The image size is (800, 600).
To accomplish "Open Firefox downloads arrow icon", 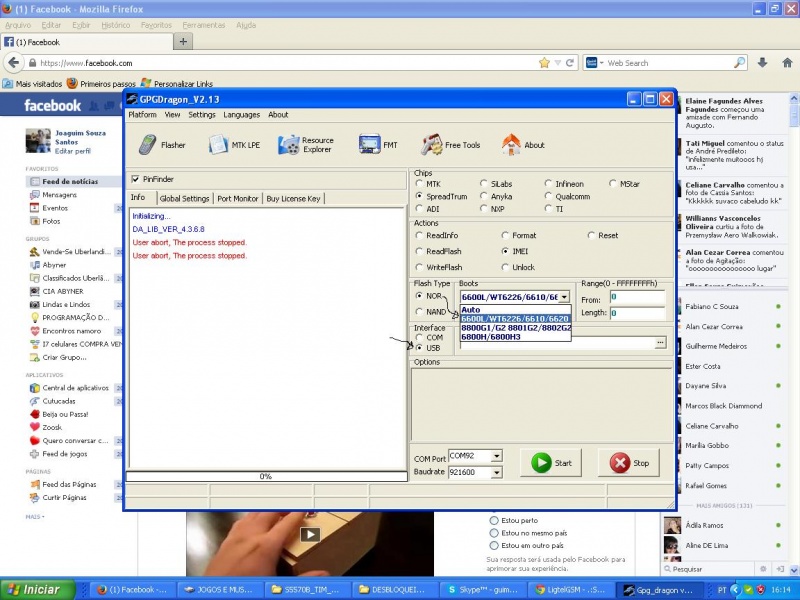I will coord(762,63).
